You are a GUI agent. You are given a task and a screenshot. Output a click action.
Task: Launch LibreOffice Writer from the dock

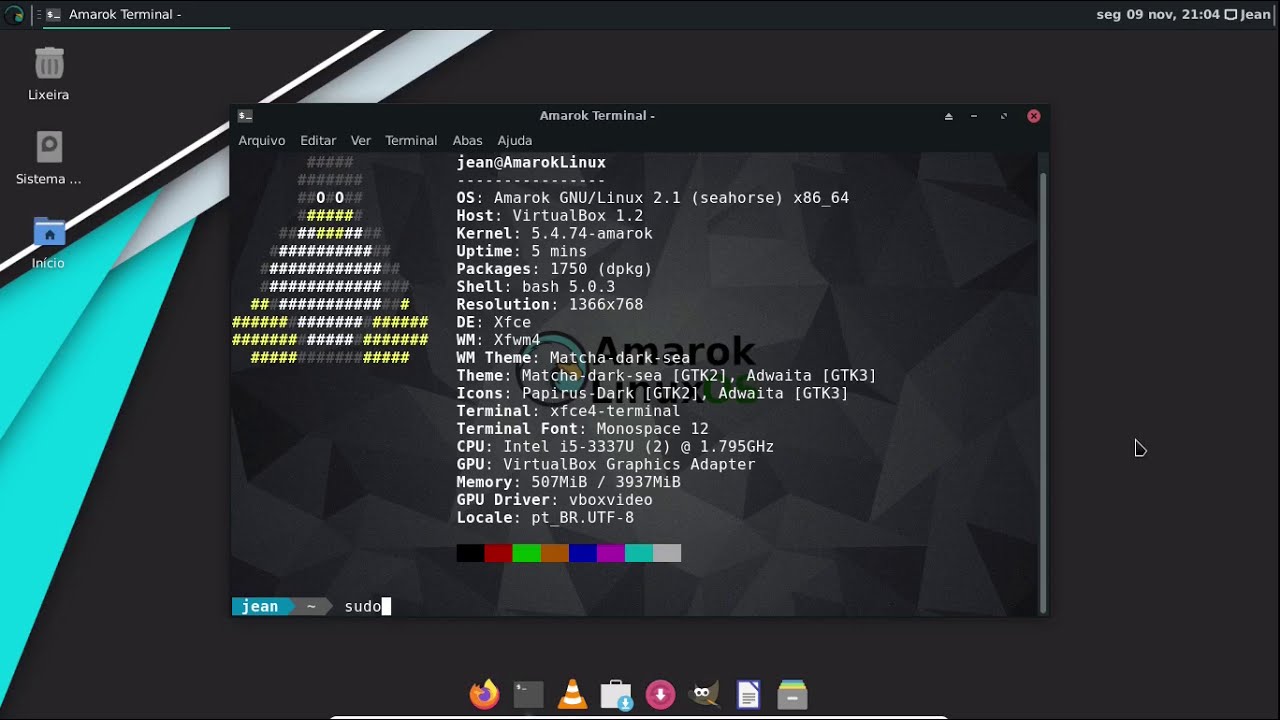[x=748, y=694]
